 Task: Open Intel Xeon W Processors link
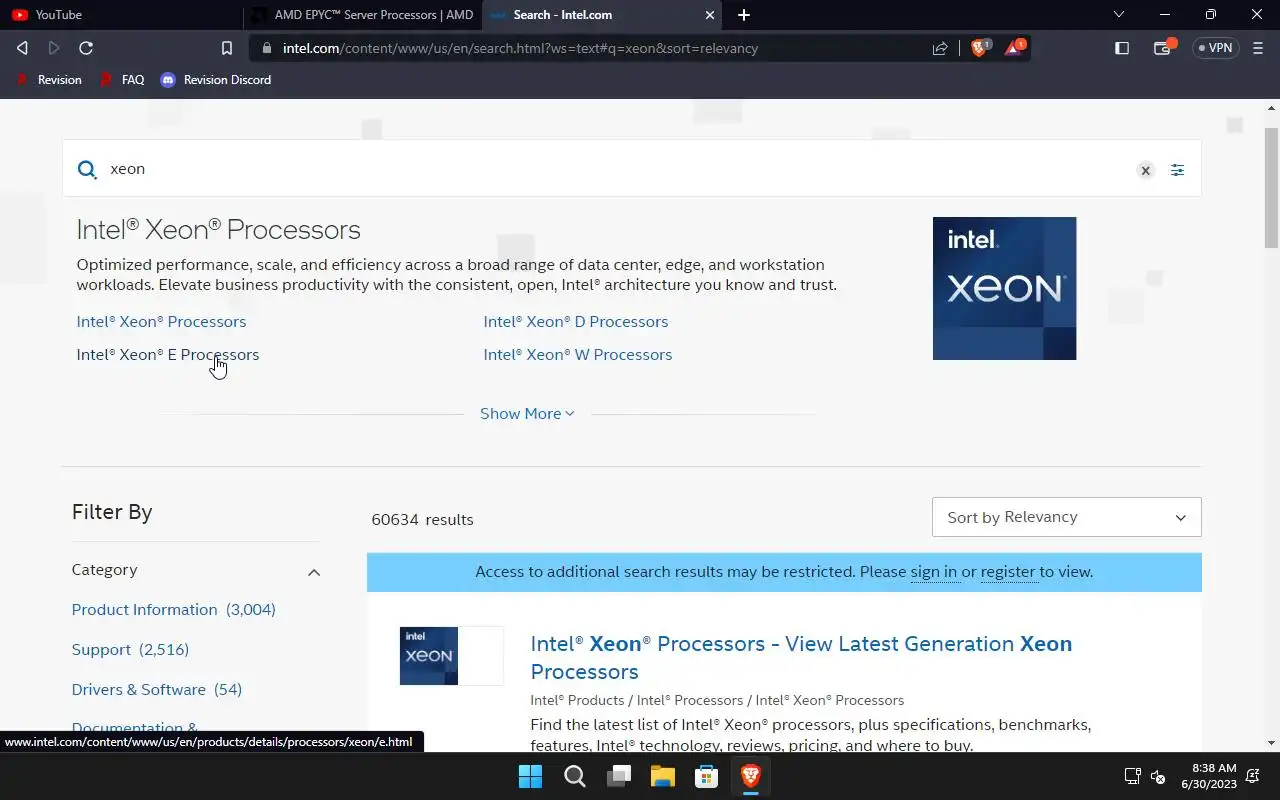click(578, 355)
